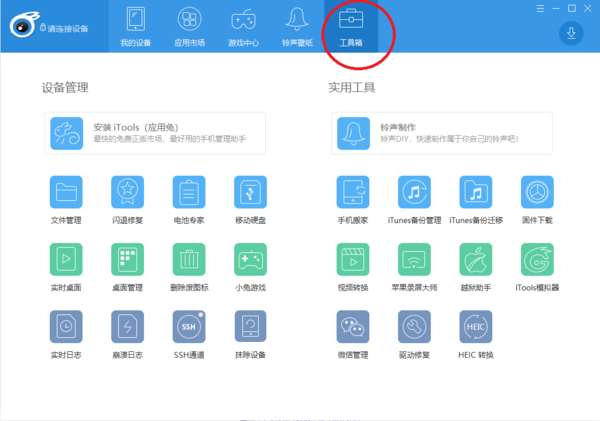Open the 移动硬盘 mobile disk tool
This screenshot has width=600, height=421.
(250, 192)
